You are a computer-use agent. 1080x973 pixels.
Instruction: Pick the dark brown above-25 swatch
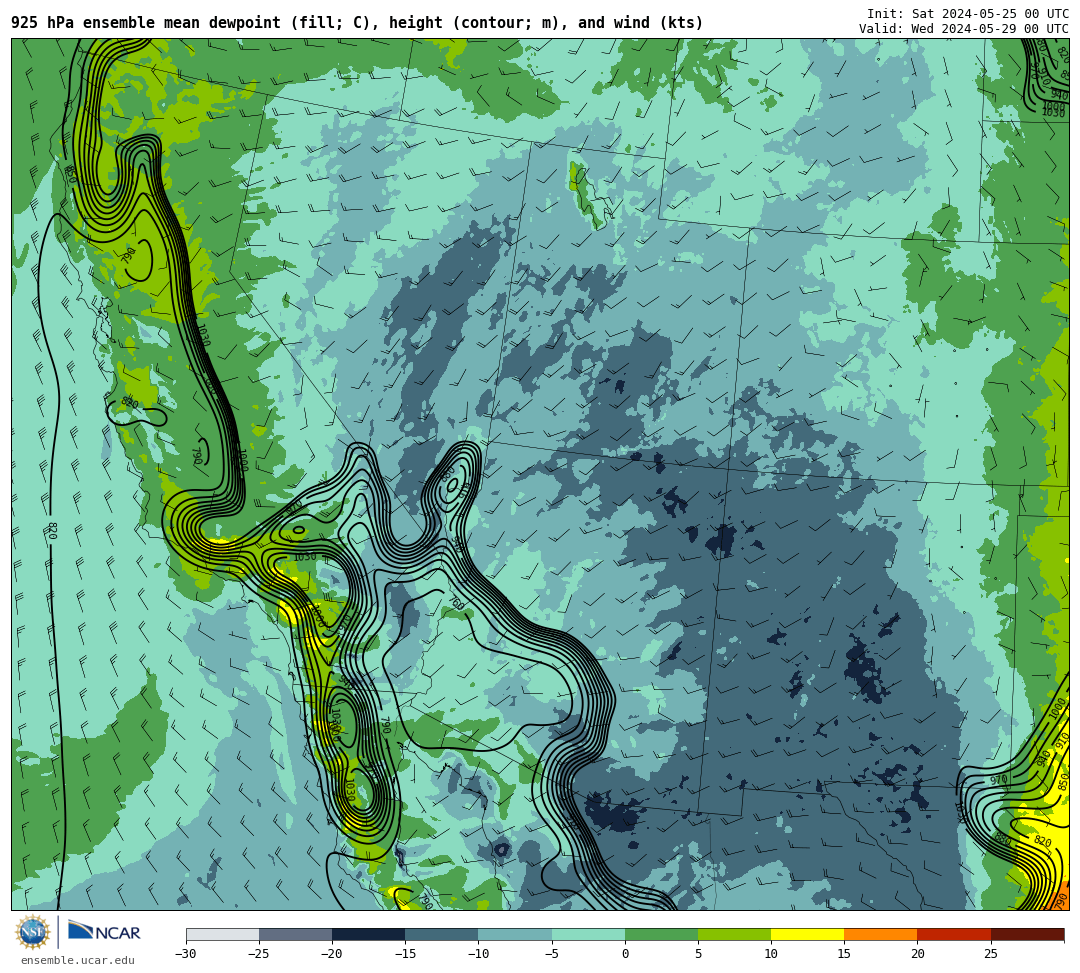coord(1027,934)
